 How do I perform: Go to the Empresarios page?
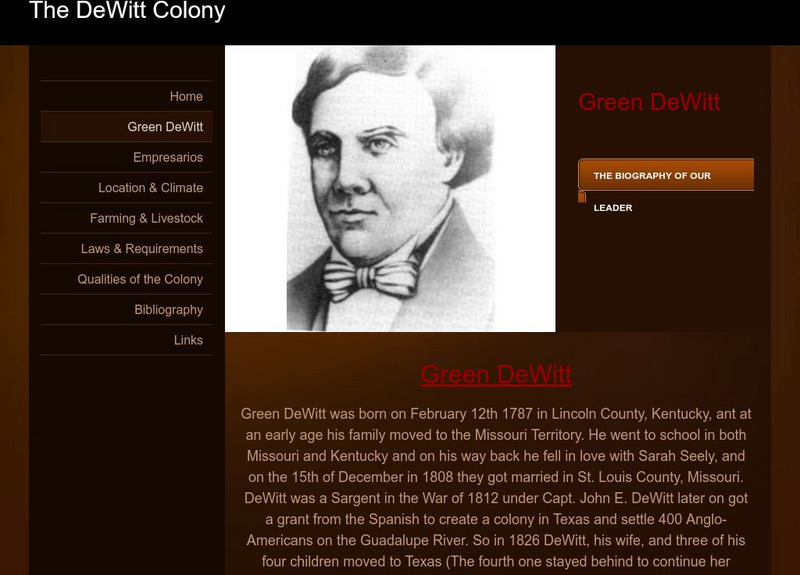pyautogui.click(x=127, y=157)
